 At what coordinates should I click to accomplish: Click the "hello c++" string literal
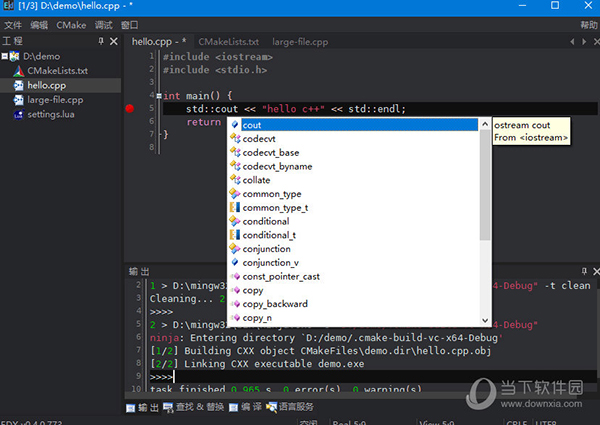pyautogui.click(x=293, y=109)
